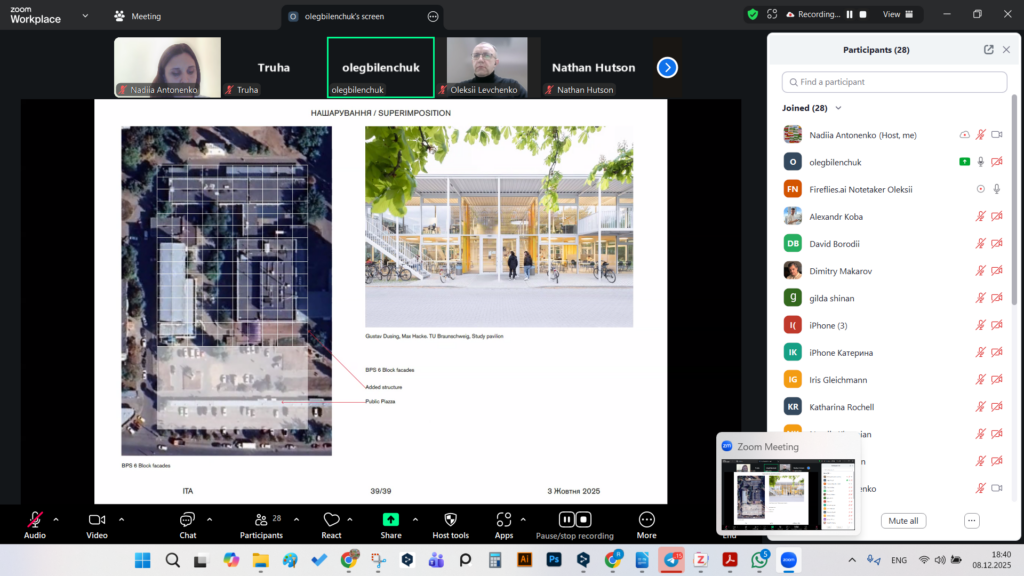Pop out the Participants panel
1024x576 pixels.
coord(989,49)
